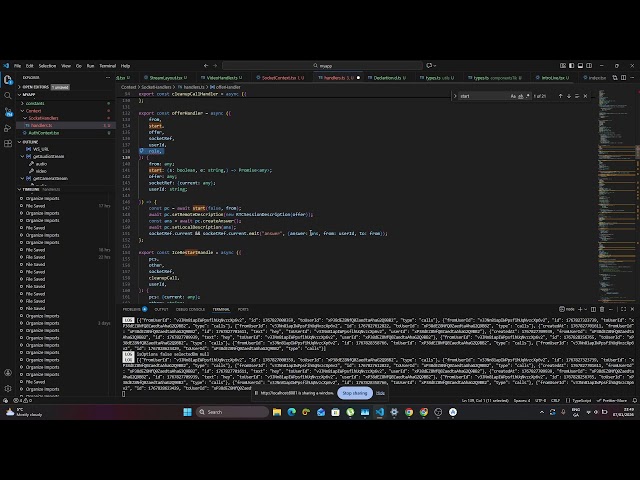Click the TypeScript language mode in status bar
The width and height of the screenshot is (640, 480).
coord(582,400)
